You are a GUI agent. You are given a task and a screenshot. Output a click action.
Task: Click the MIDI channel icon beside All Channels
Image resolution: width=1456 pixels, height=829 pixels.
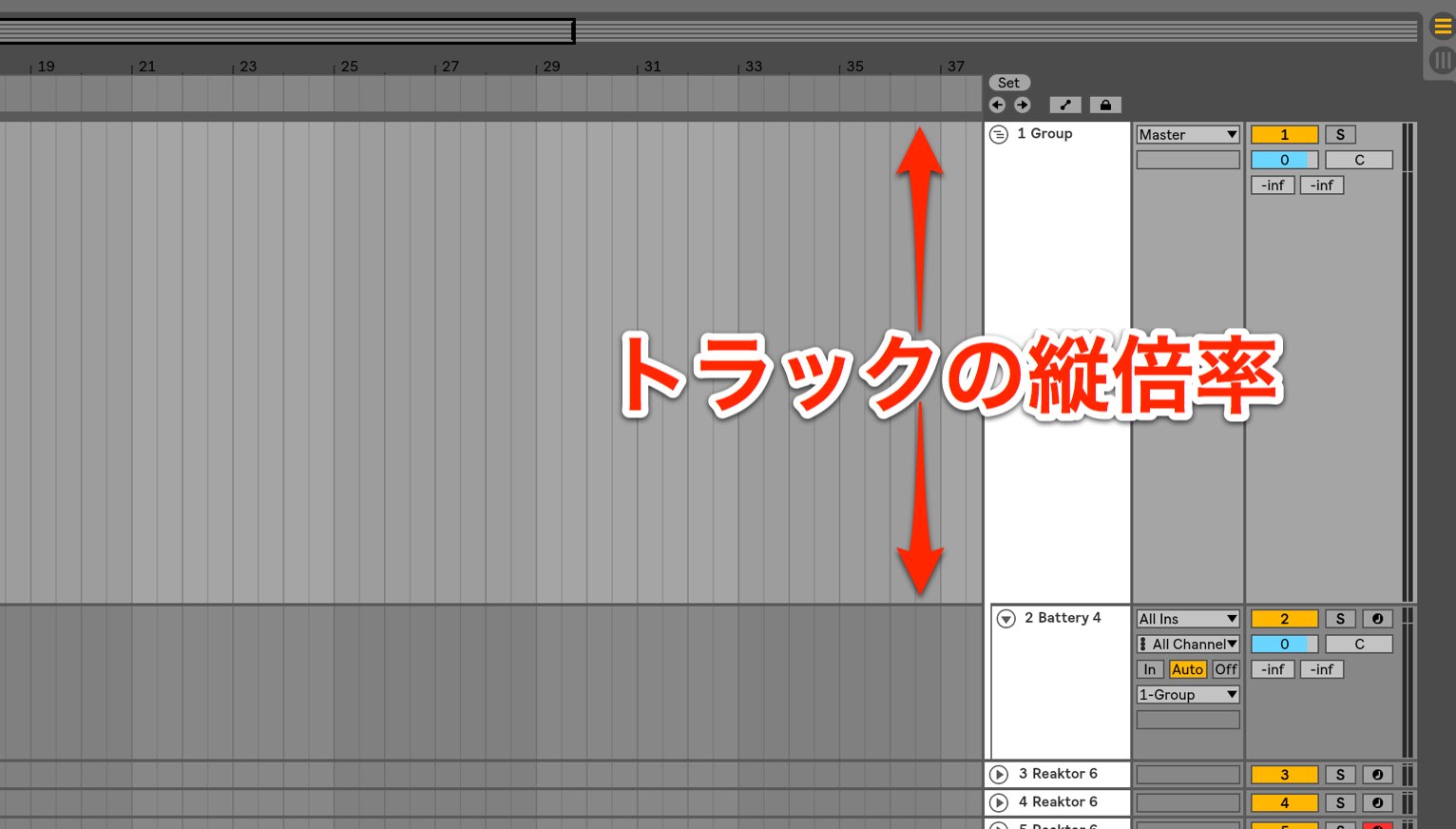[1142, 645]
